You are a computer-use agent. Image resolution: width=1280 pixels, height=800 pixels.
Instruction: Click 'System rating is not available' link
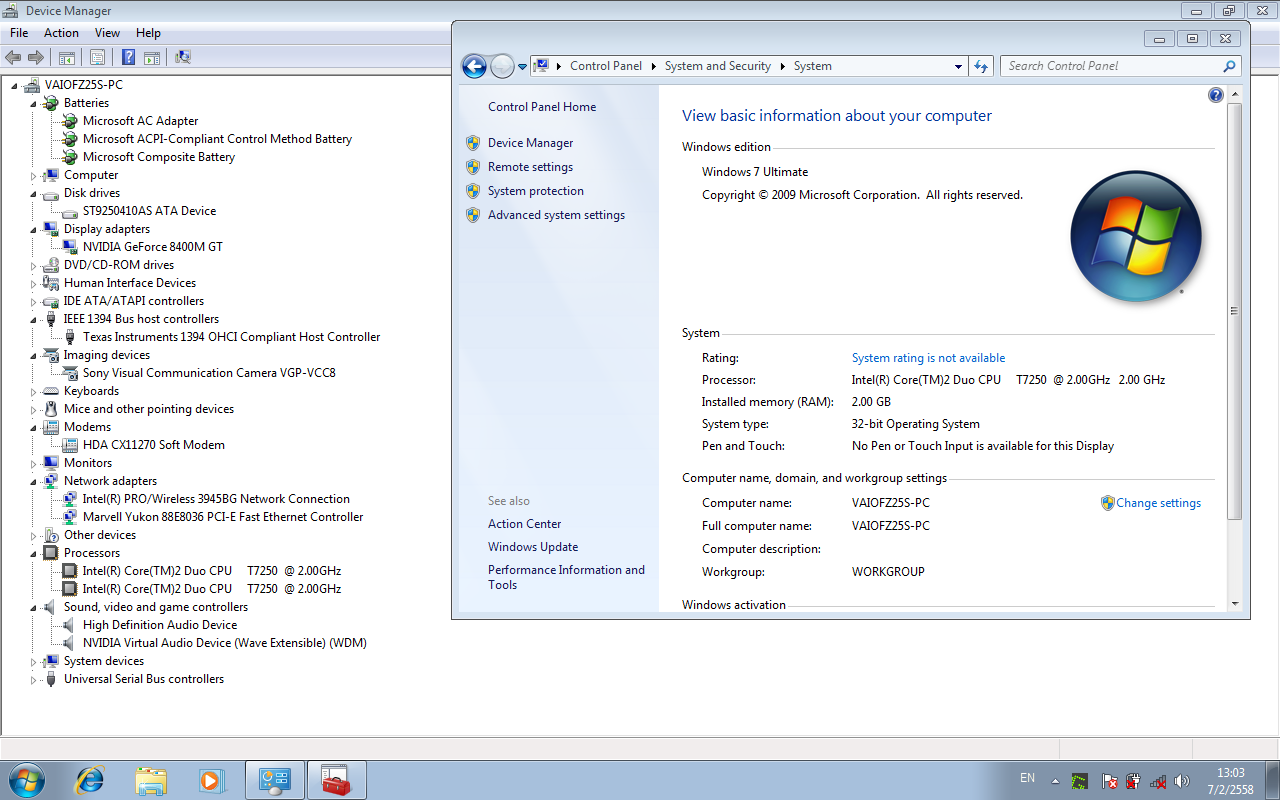point(928,358)
